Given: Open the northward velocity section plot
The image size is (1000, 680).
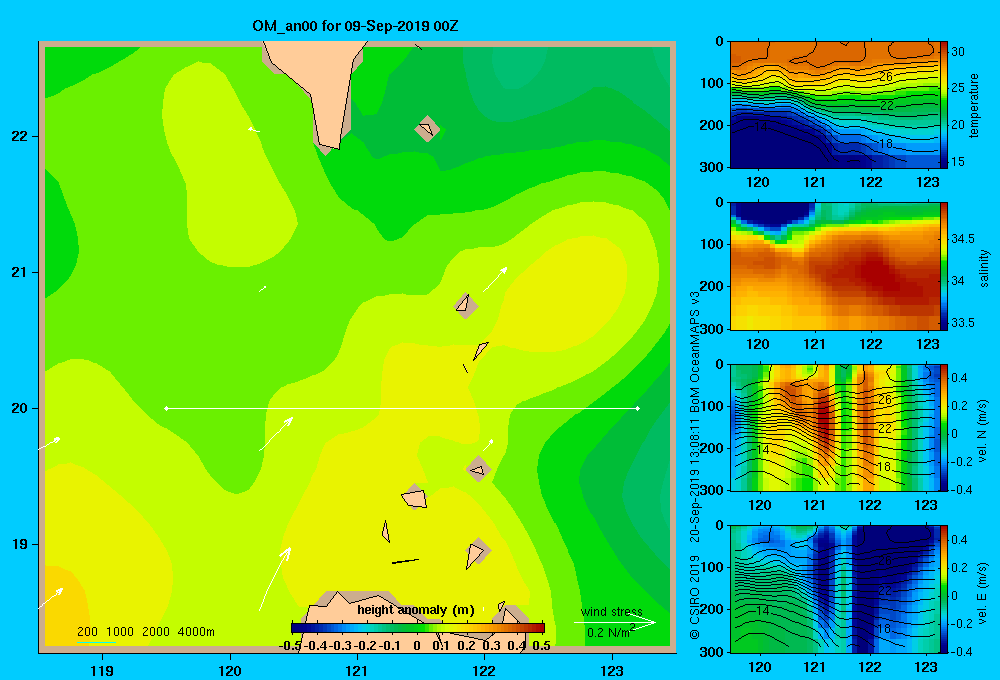Looking at the screenshot, I should coord(834,427).
